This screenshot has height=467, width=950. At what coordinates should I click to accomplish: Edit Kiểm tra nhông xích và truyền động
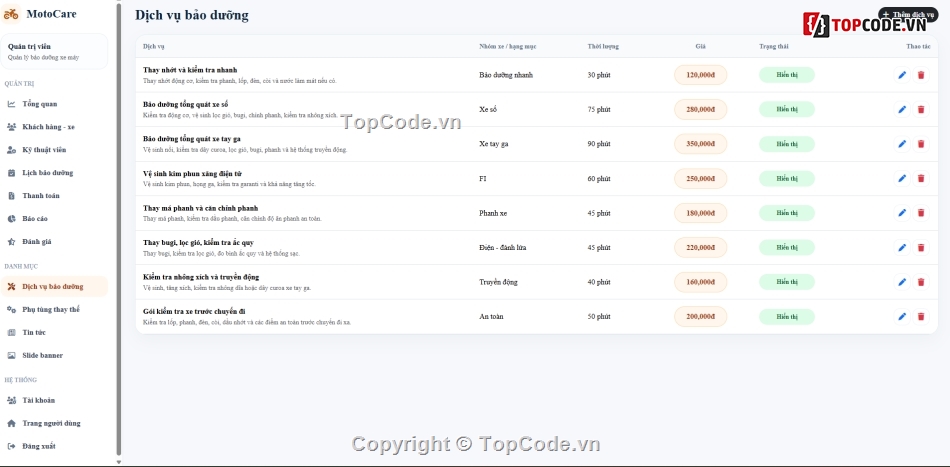tap(902, 282)
